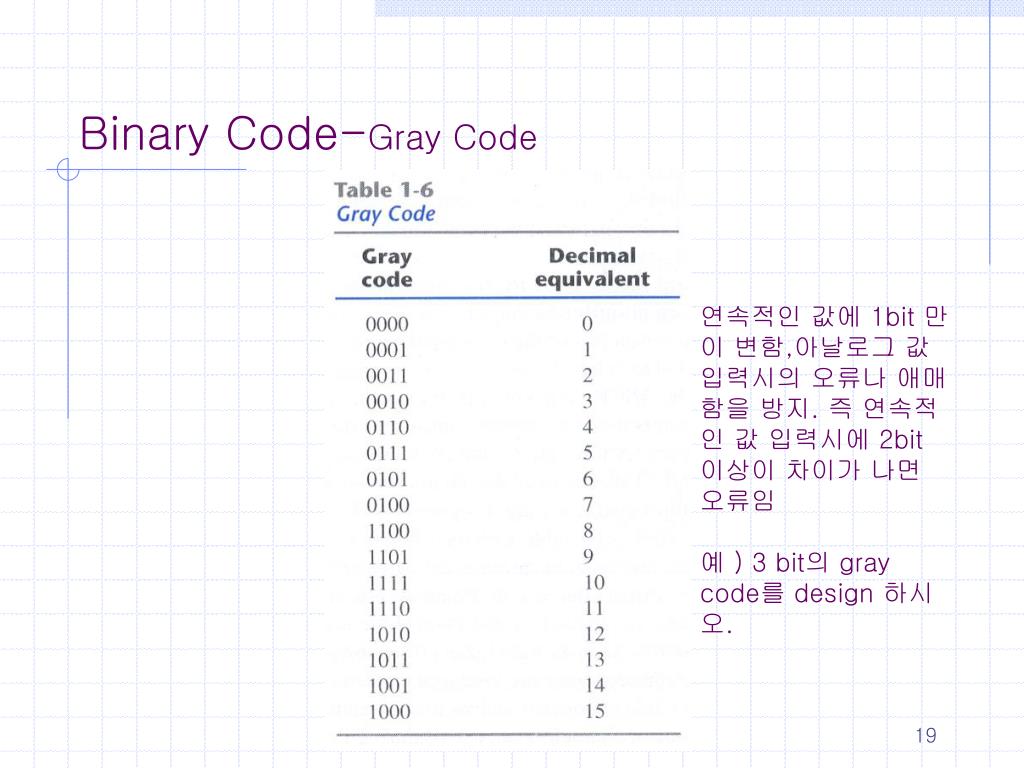Select the Gray code cell "0001"
Viewport: 1024px width, 768px height.
[387, 350]
